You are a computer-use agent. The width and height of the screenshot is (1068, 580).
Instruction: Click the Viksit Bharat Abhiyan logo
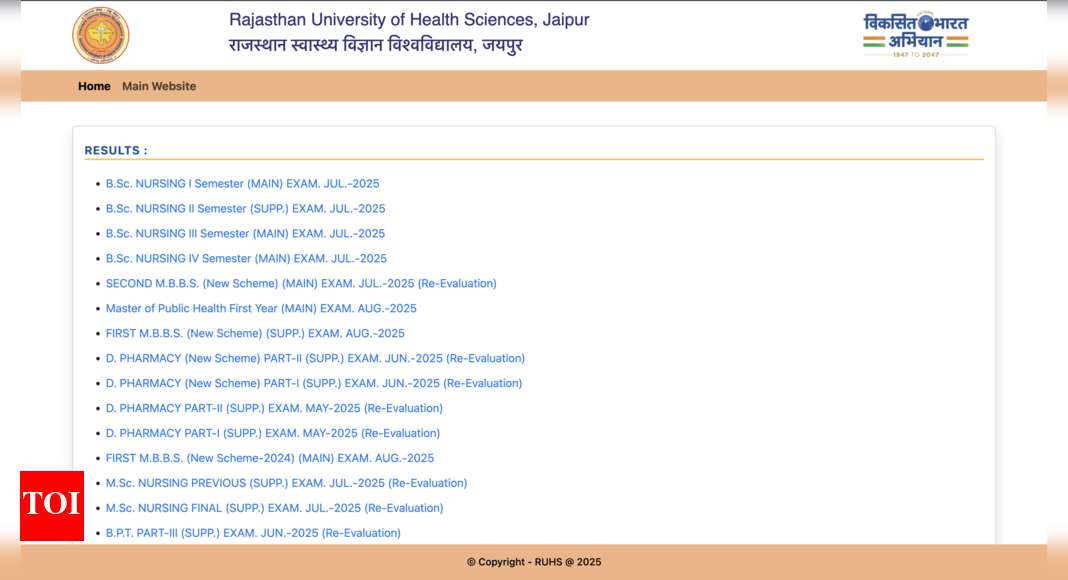click(915, 35)
